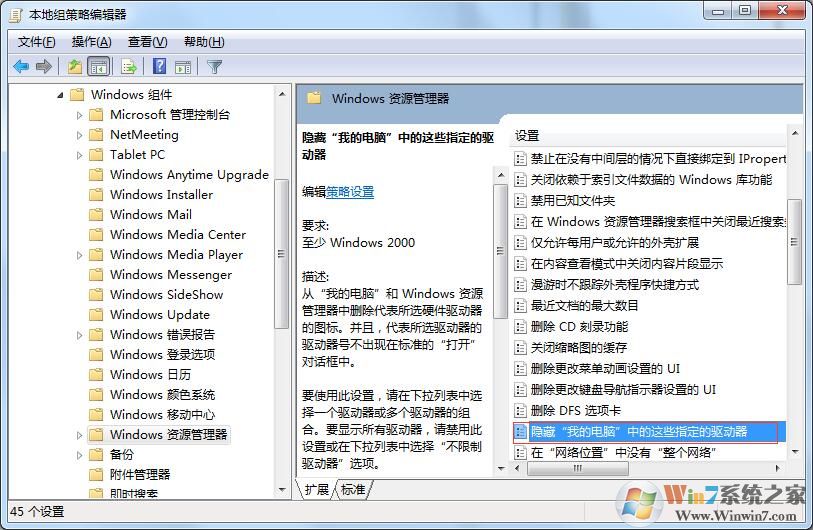Image resolution: width=813 pixels, height=530 pixels.
Task: Select 关闭依赖于索引文件数据的 Windows 库功能
Action: point(651,179)
